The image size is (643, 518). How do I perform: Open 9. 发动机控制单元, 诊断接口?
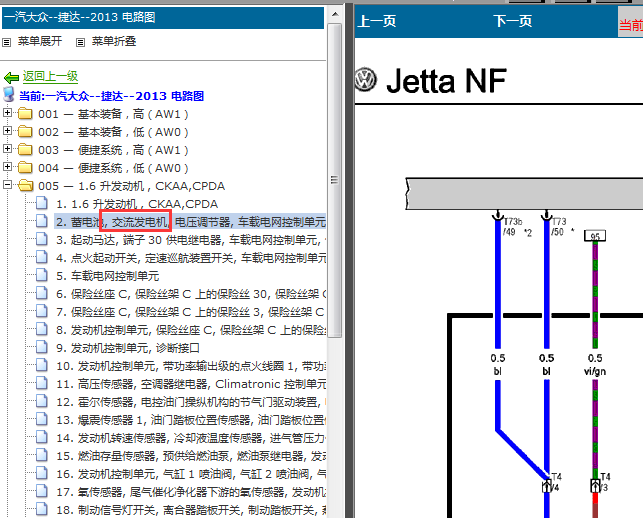(x=128, y=348)
